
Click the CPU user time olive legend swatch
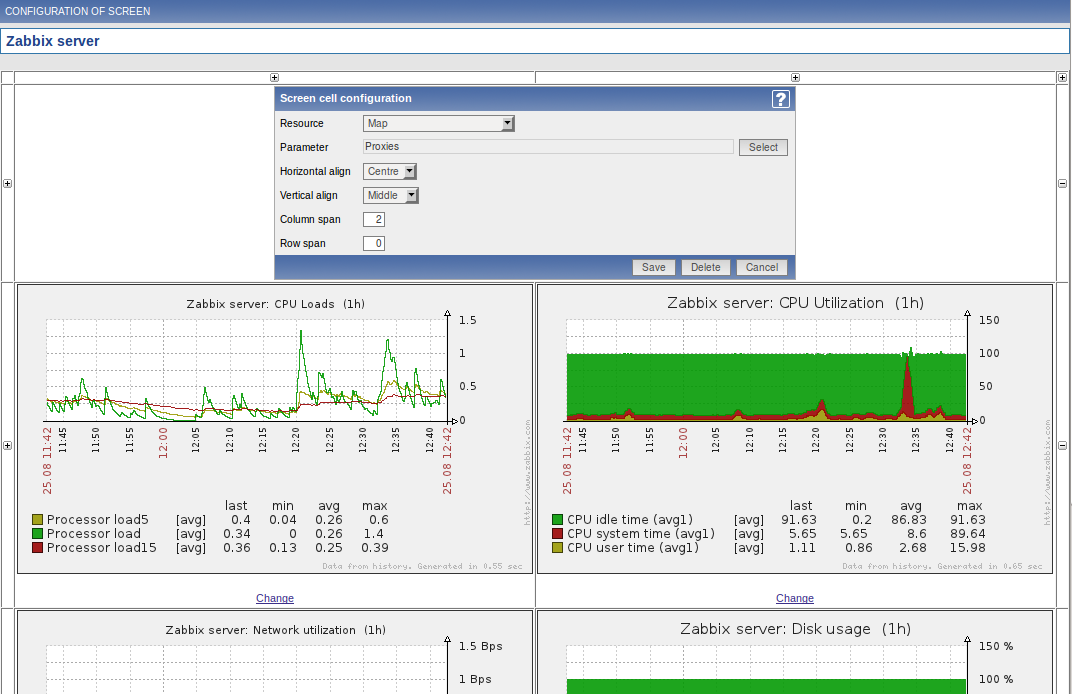(x=557, y=548)
